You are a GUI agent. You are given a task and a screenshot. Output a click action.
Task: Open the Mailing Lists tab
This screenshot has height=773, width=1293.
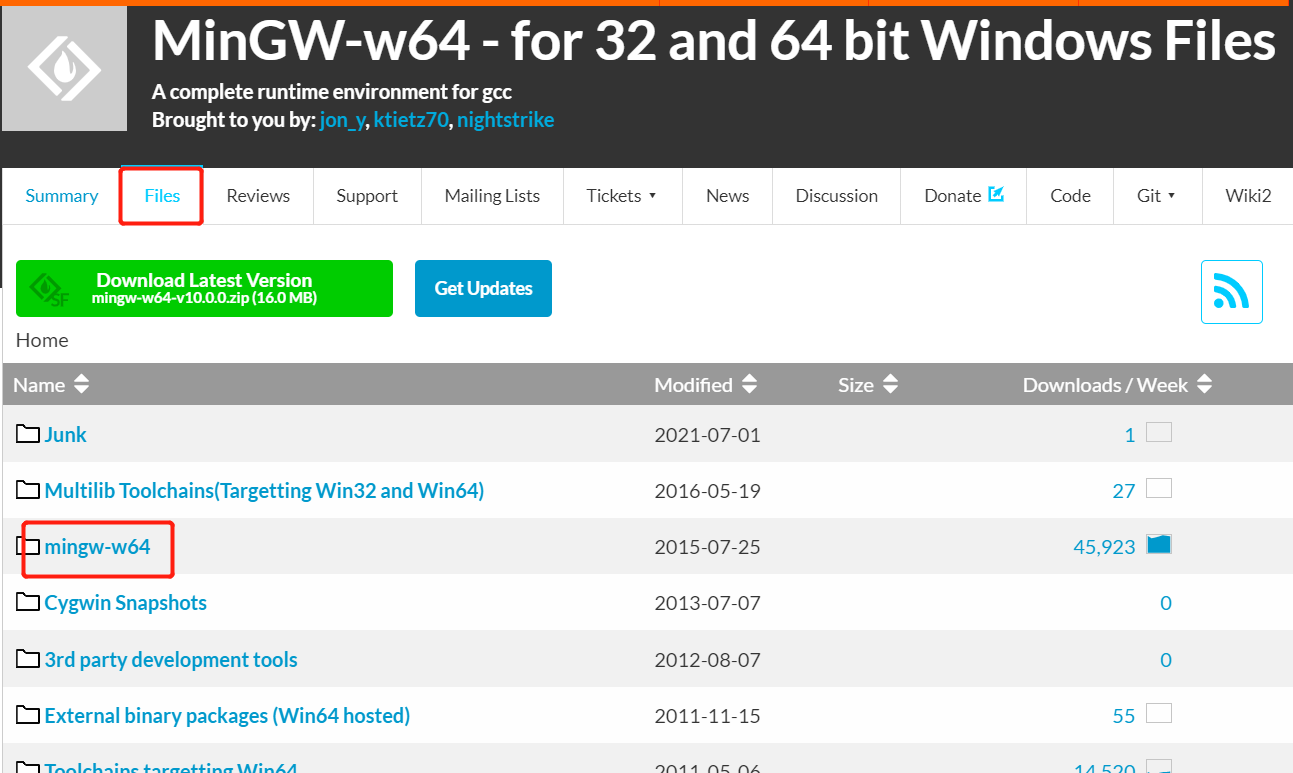coord(492,196)
